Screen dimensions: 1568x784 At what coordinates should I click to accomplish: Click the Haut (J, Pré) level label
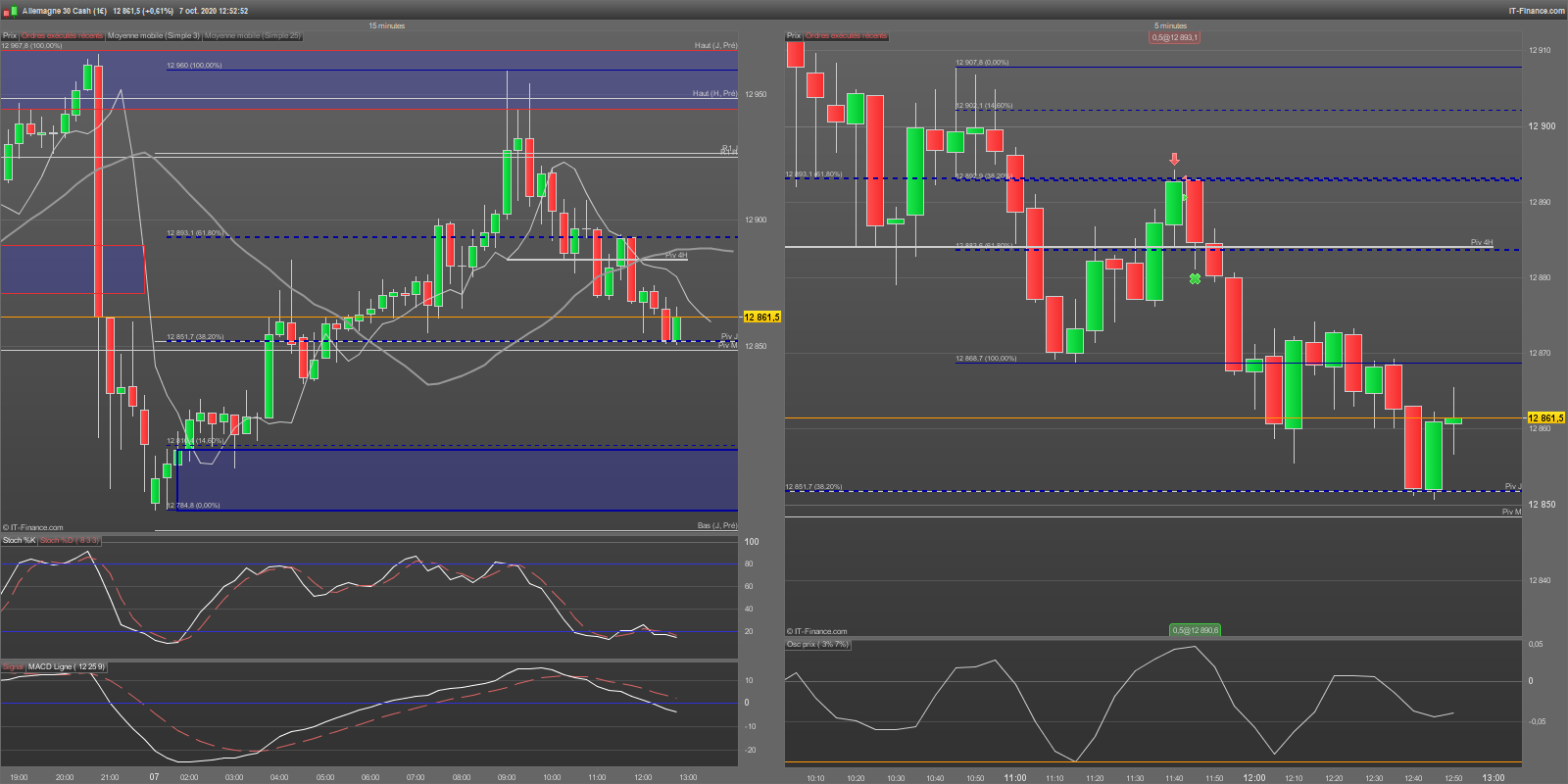click(715, 45)
